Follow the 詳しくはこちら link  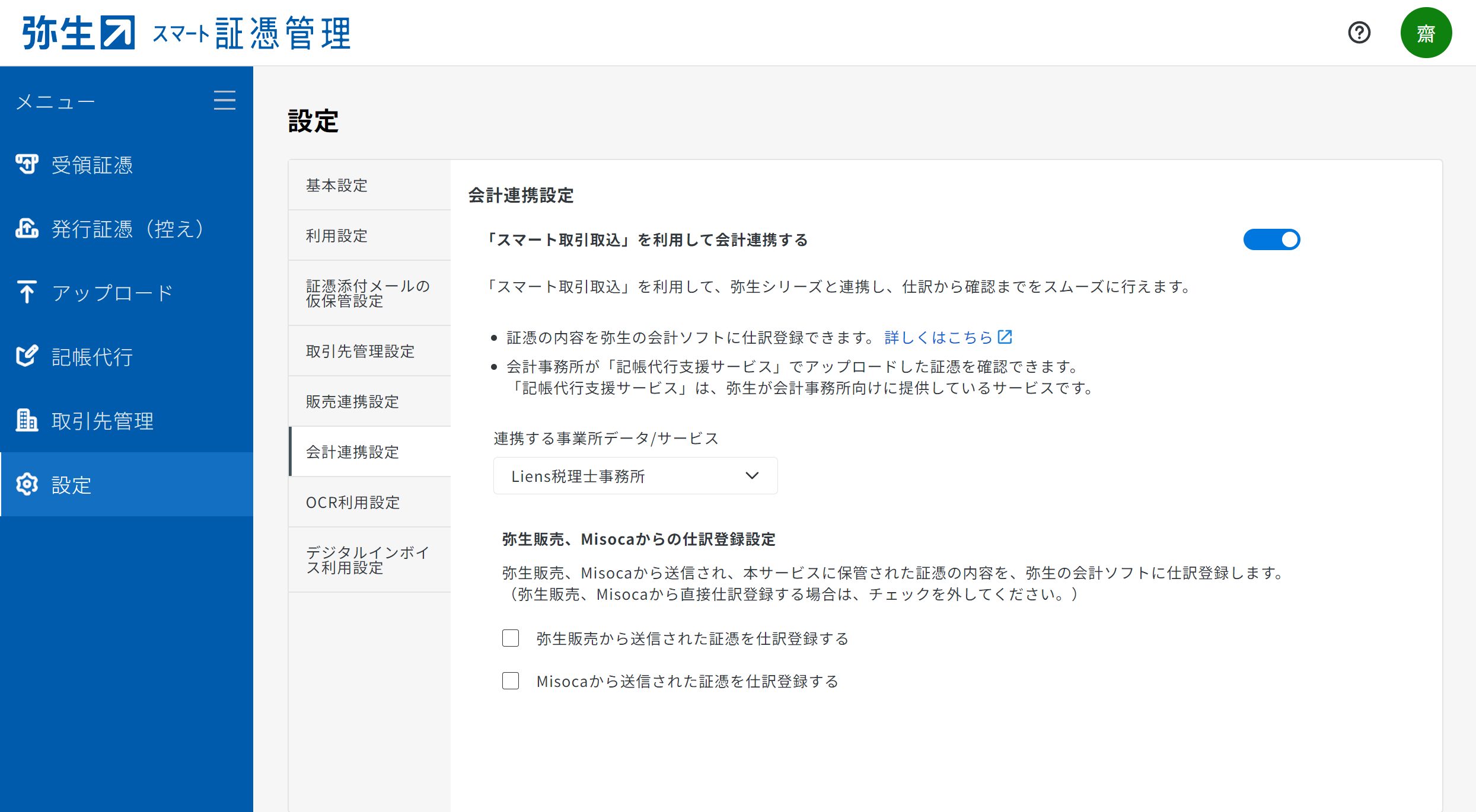pos(938,337)
